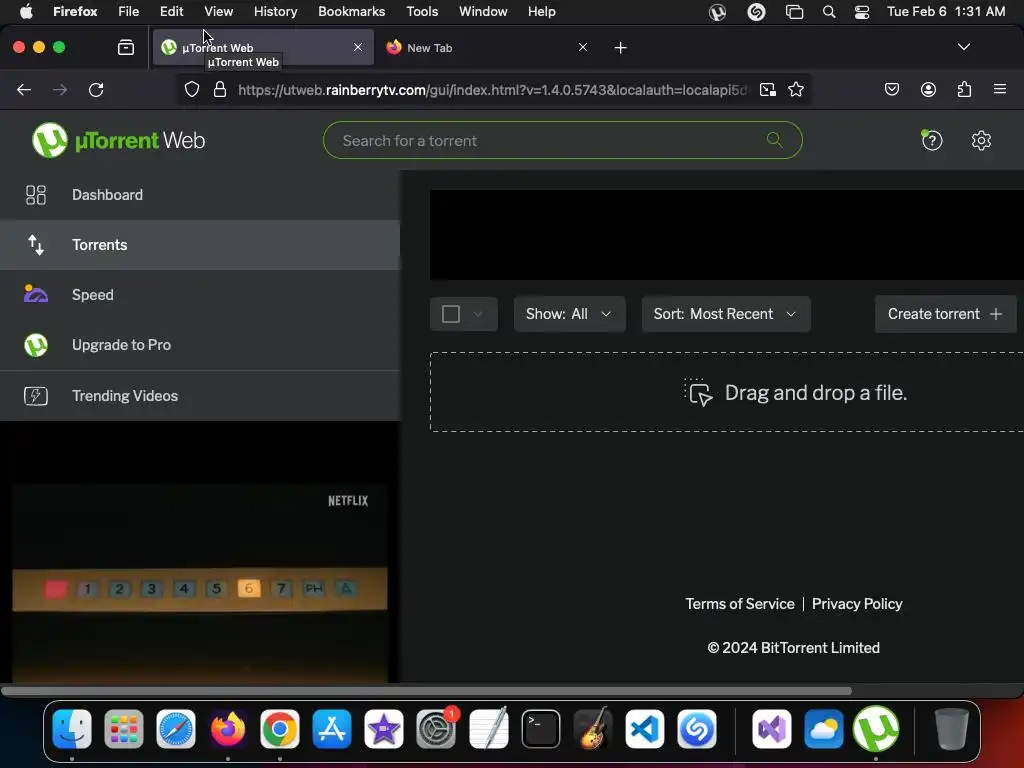Open the History menu
1024x768 pixels.
point(275,12)
